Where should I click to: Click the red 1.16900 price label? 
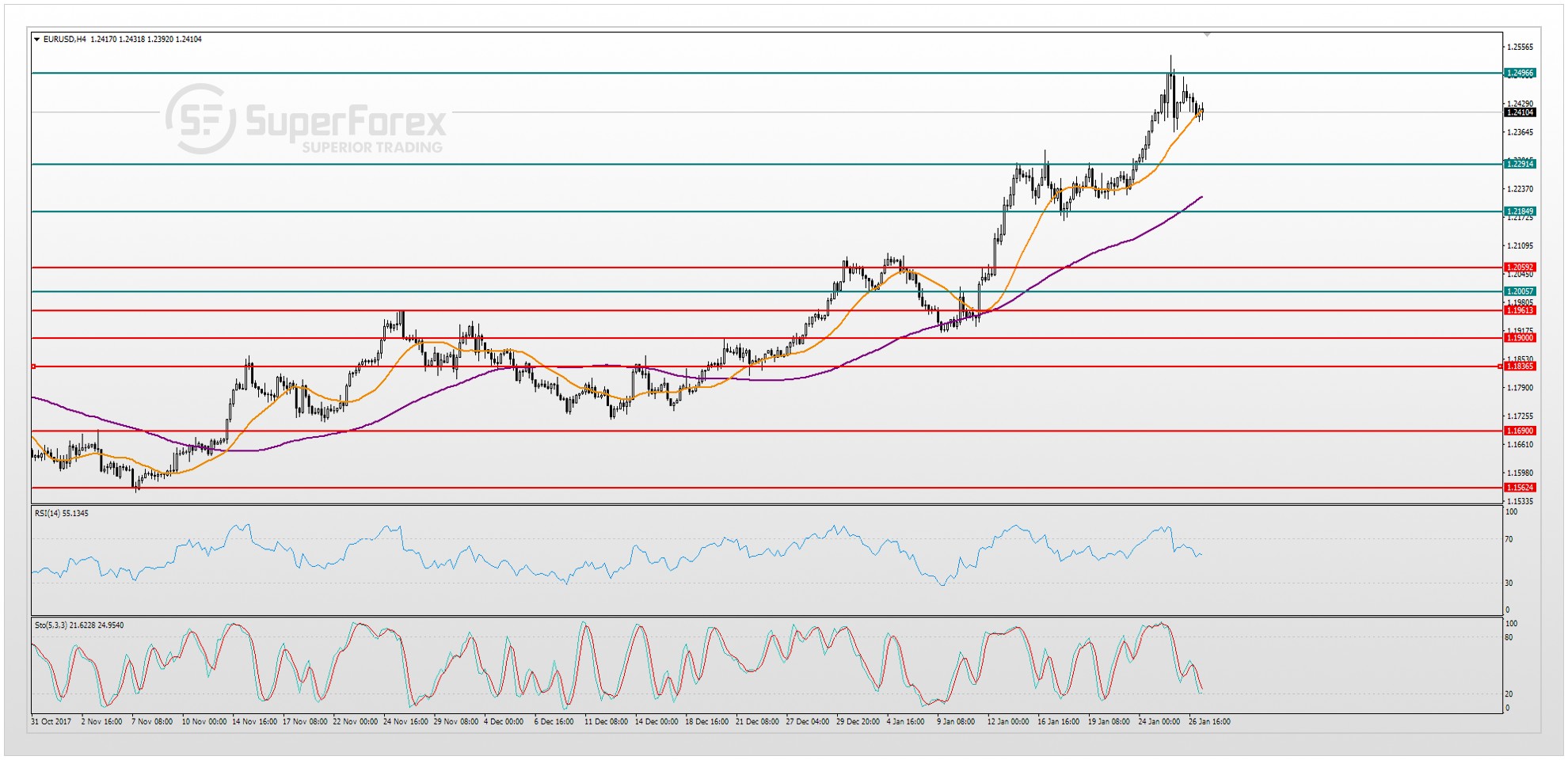[x=1520, y=431]
